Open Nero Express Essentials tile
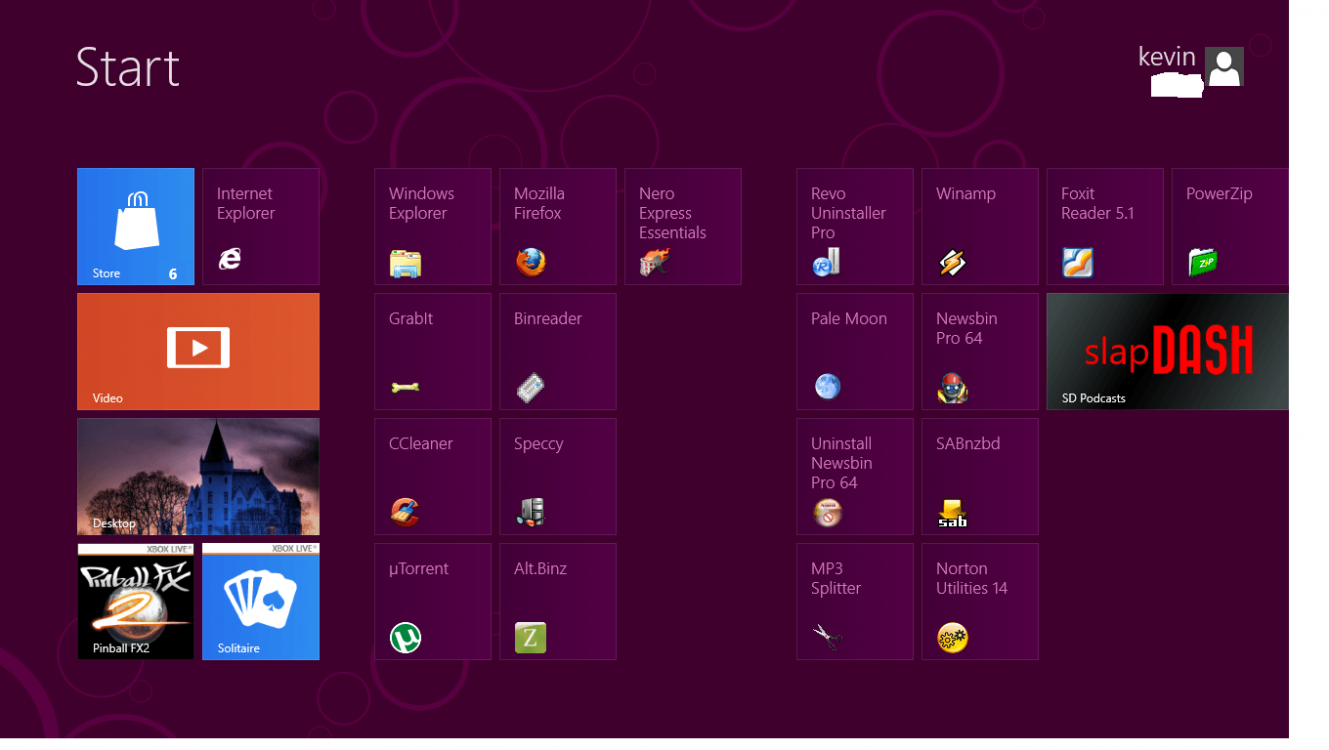1329x750 pixels. (x=682, y=226)
